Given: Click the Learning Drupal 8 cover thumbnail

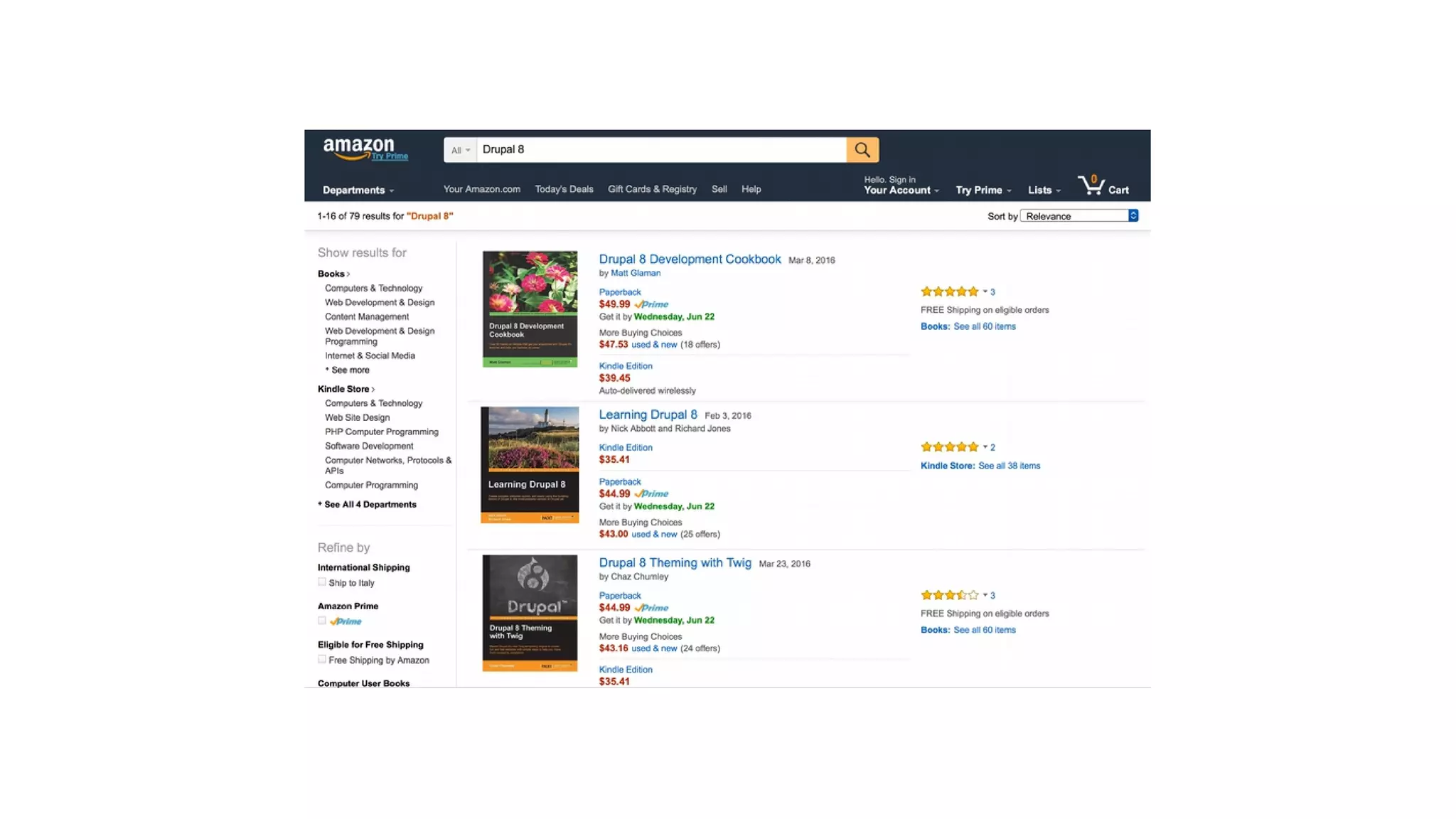Looking at the screenshot, I should pos(530,465).
